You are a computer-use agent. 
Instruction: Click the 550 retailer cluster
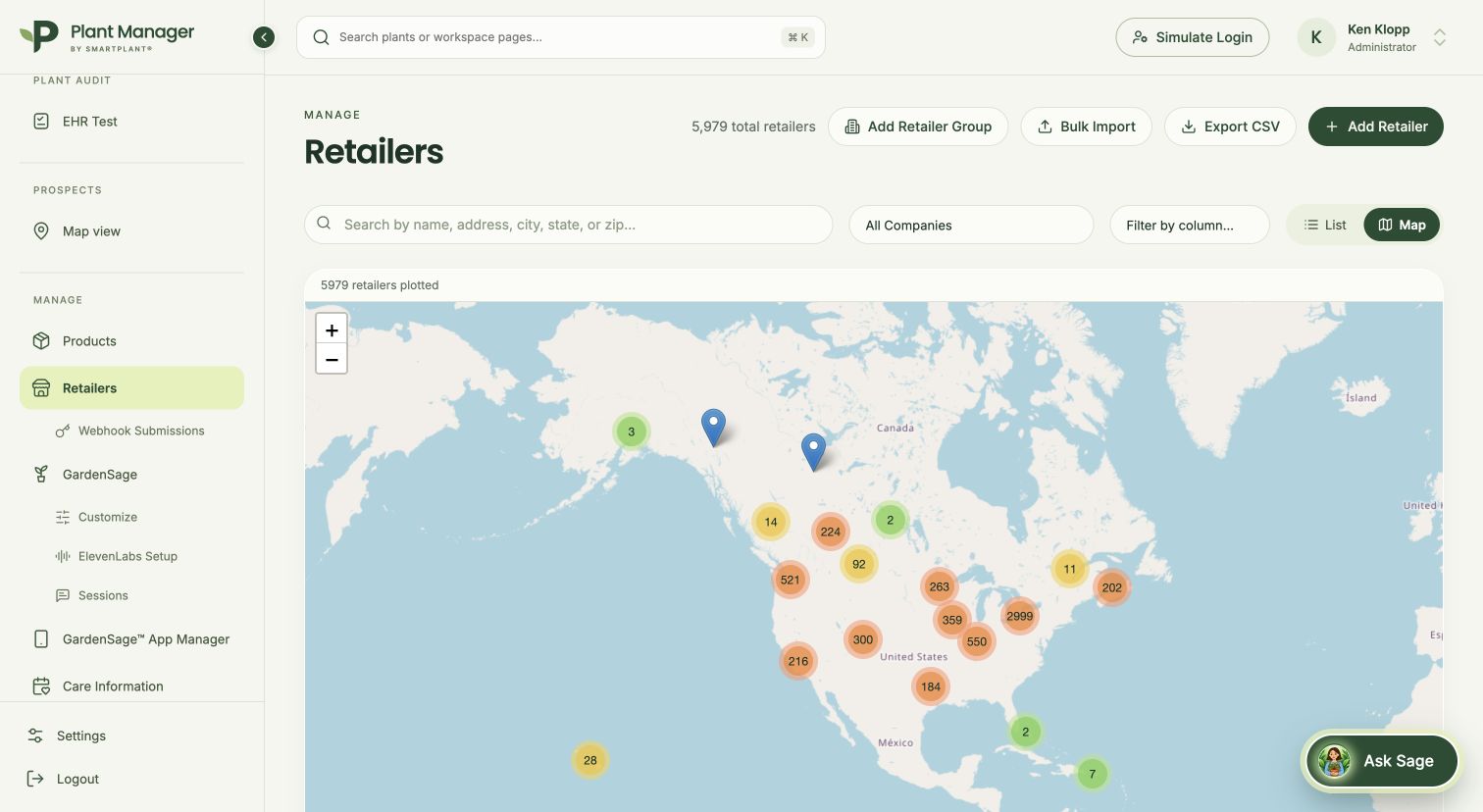tap(977, 641)
